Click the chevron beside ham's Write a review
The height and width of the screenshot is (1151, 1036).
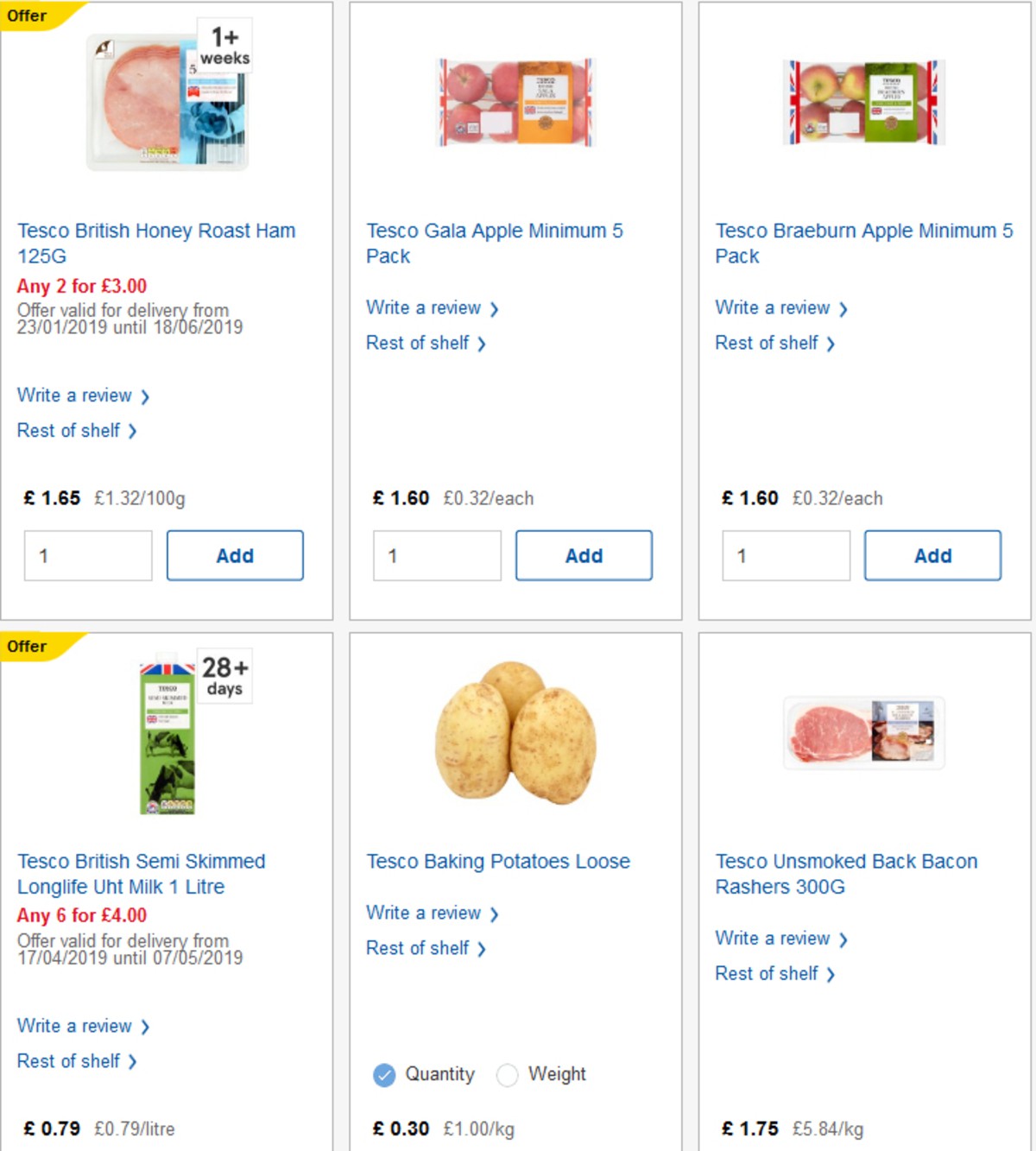pos(146,396)
